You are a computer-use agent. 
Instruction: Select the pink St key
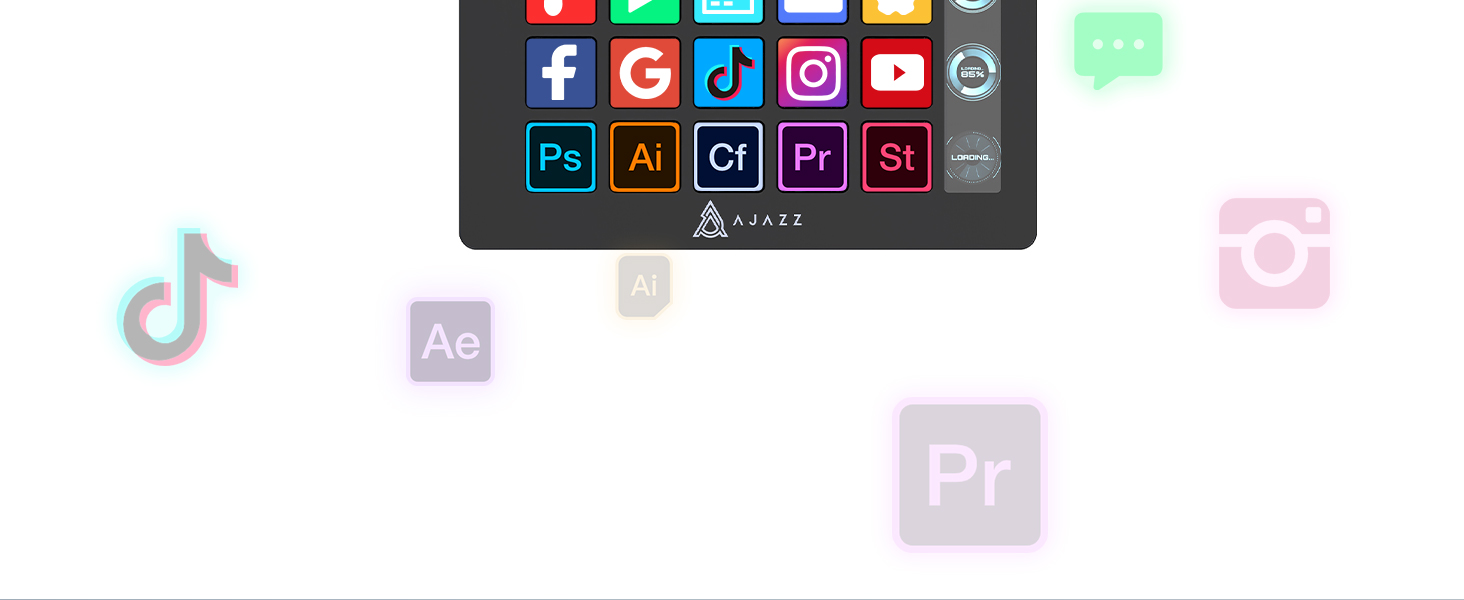[x=897, y=157]
